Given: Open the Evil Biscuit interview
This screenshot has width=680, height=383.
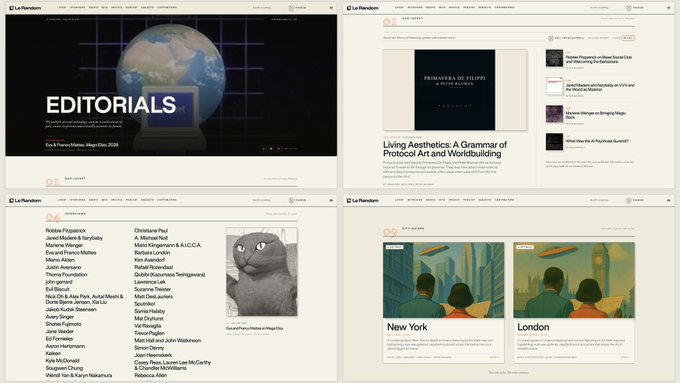Looking at the screenshot, I should [57, 289].
